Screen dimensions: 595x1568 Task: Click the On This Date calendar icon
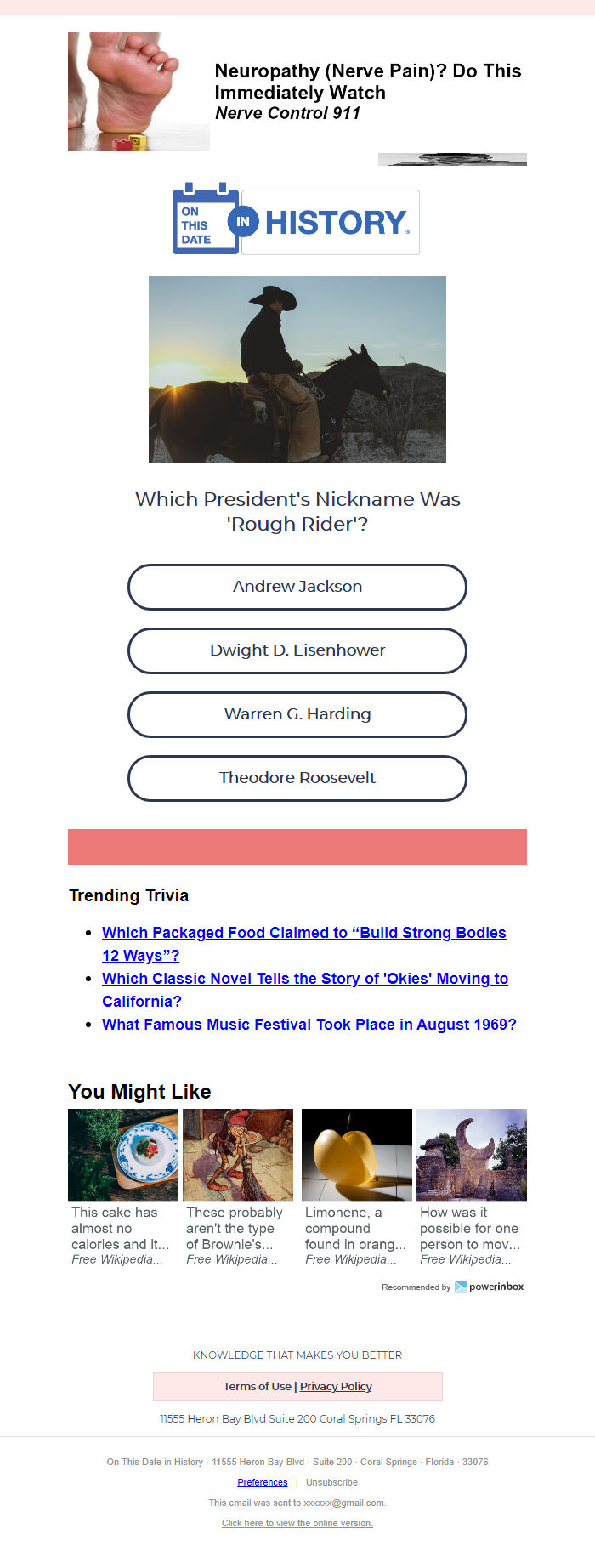pyautogui.click(x=207, y=219)
